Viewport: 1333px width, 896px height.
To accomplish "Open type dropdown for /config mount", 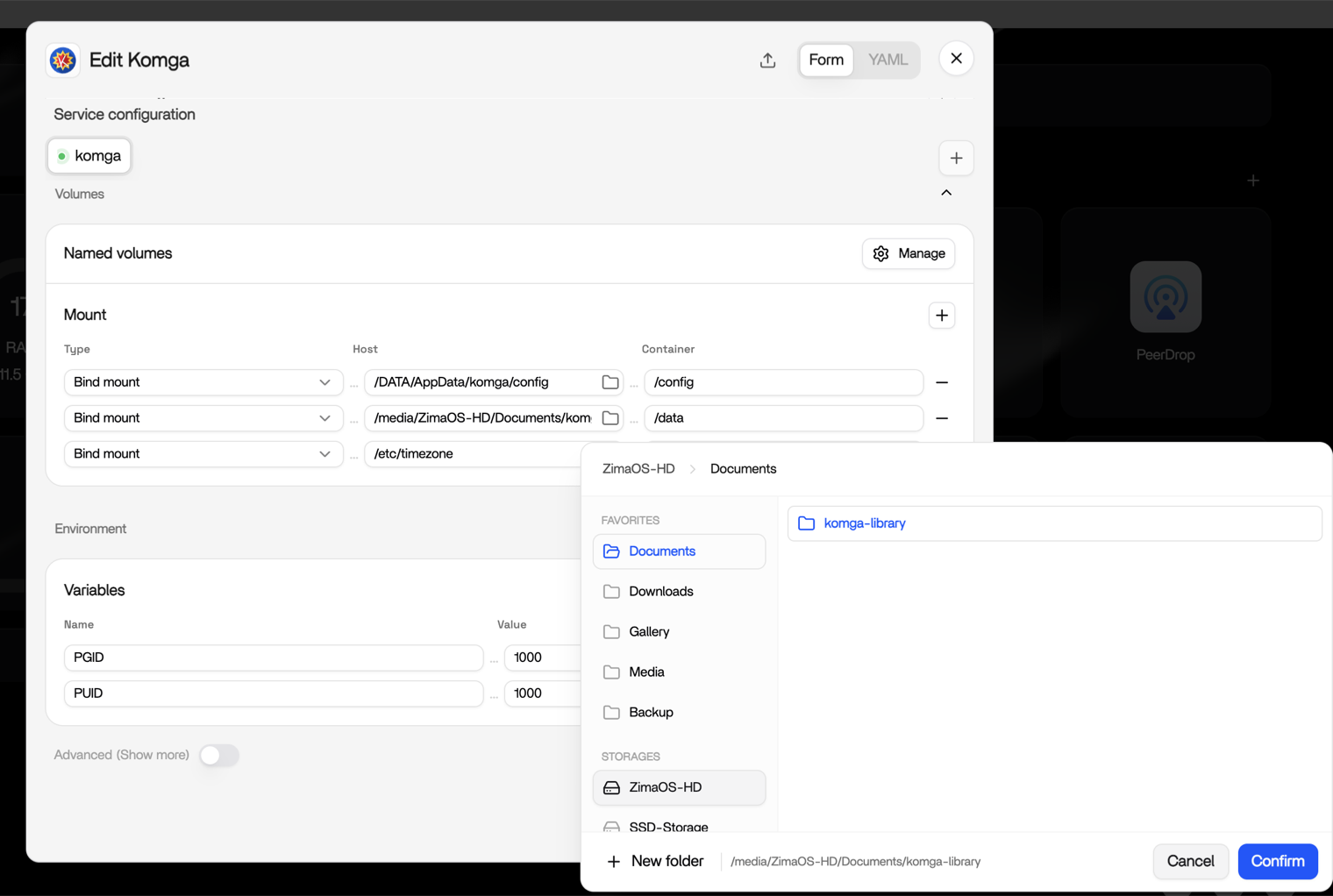I will point(203,382).
